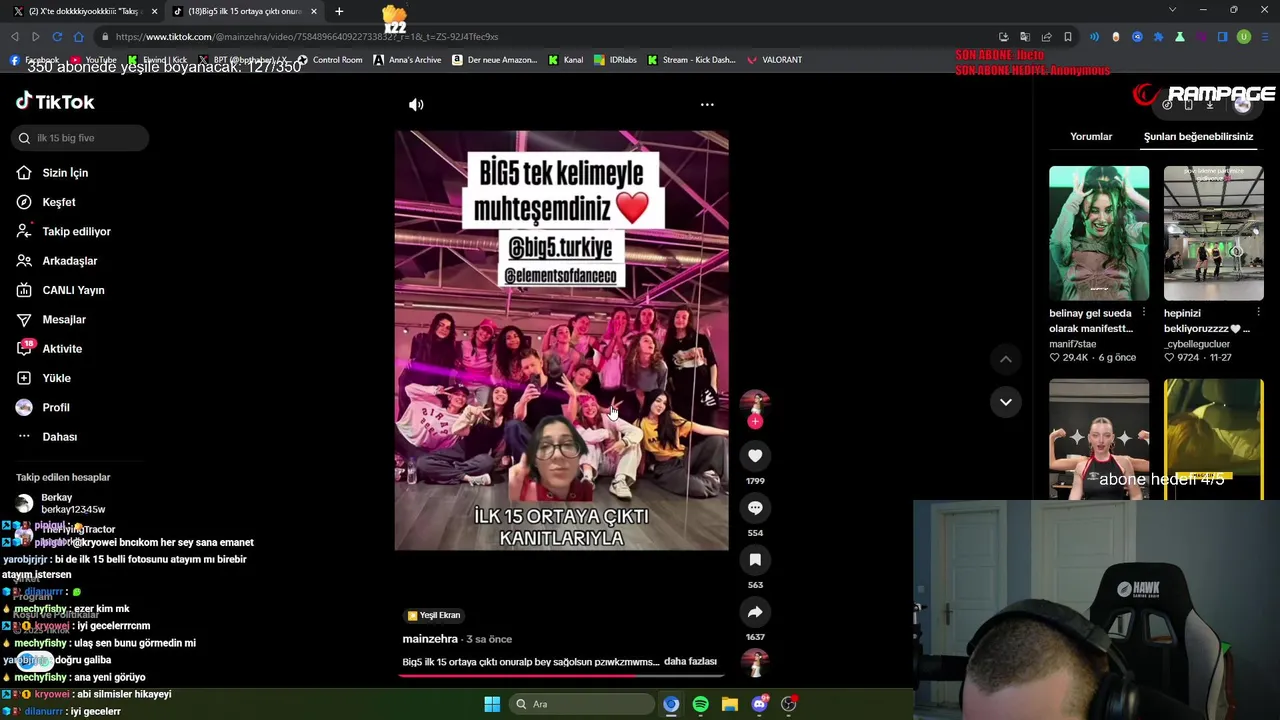Screen dimensions: 1280x720
Task: Open Keşfet page
Action: click(59, 202)
